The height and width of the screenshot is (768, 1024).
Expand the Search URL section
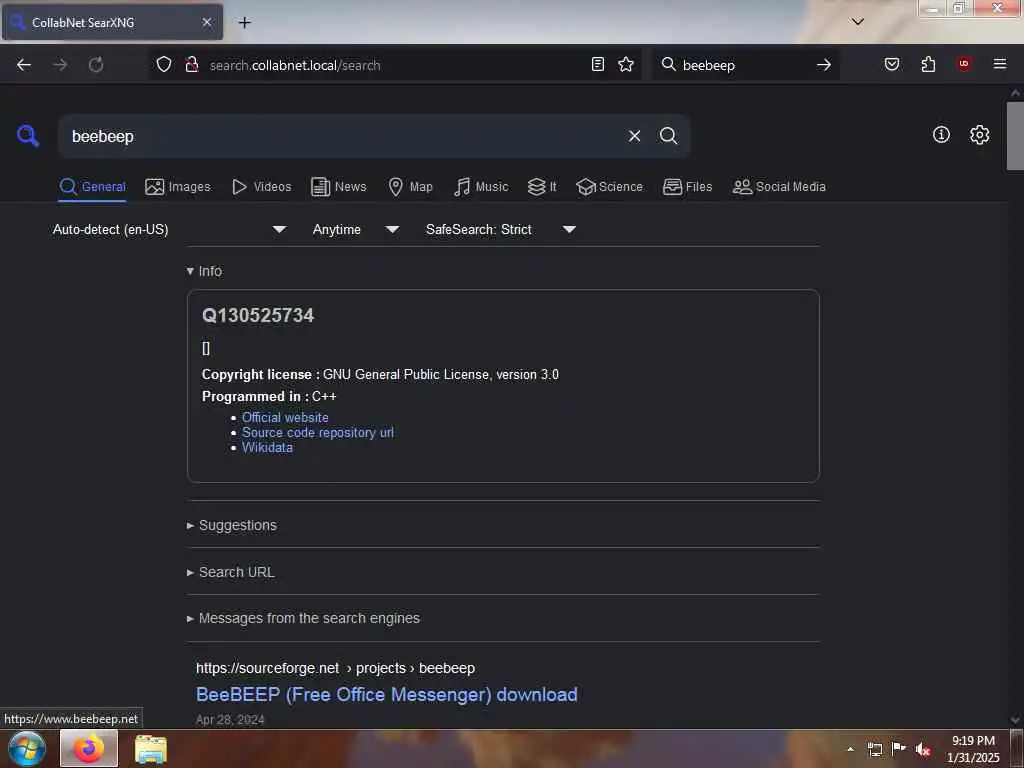pos(231,572)
